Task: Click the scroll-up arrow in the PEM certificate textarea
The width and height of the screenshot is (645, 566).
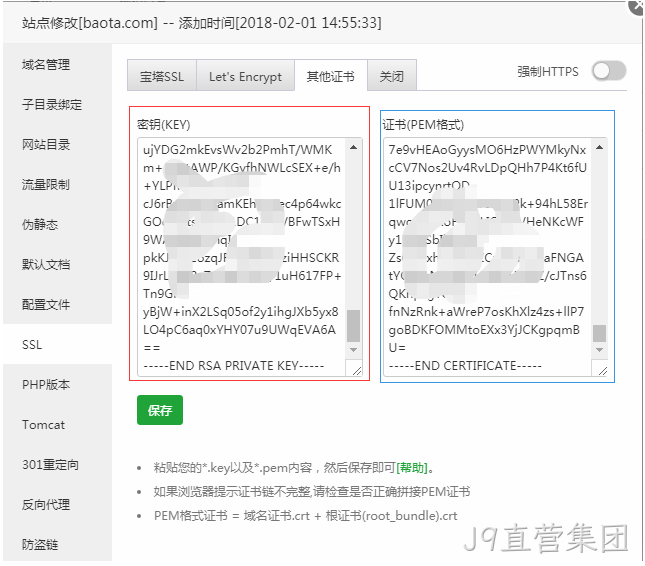Action: (x=599, y=147)
